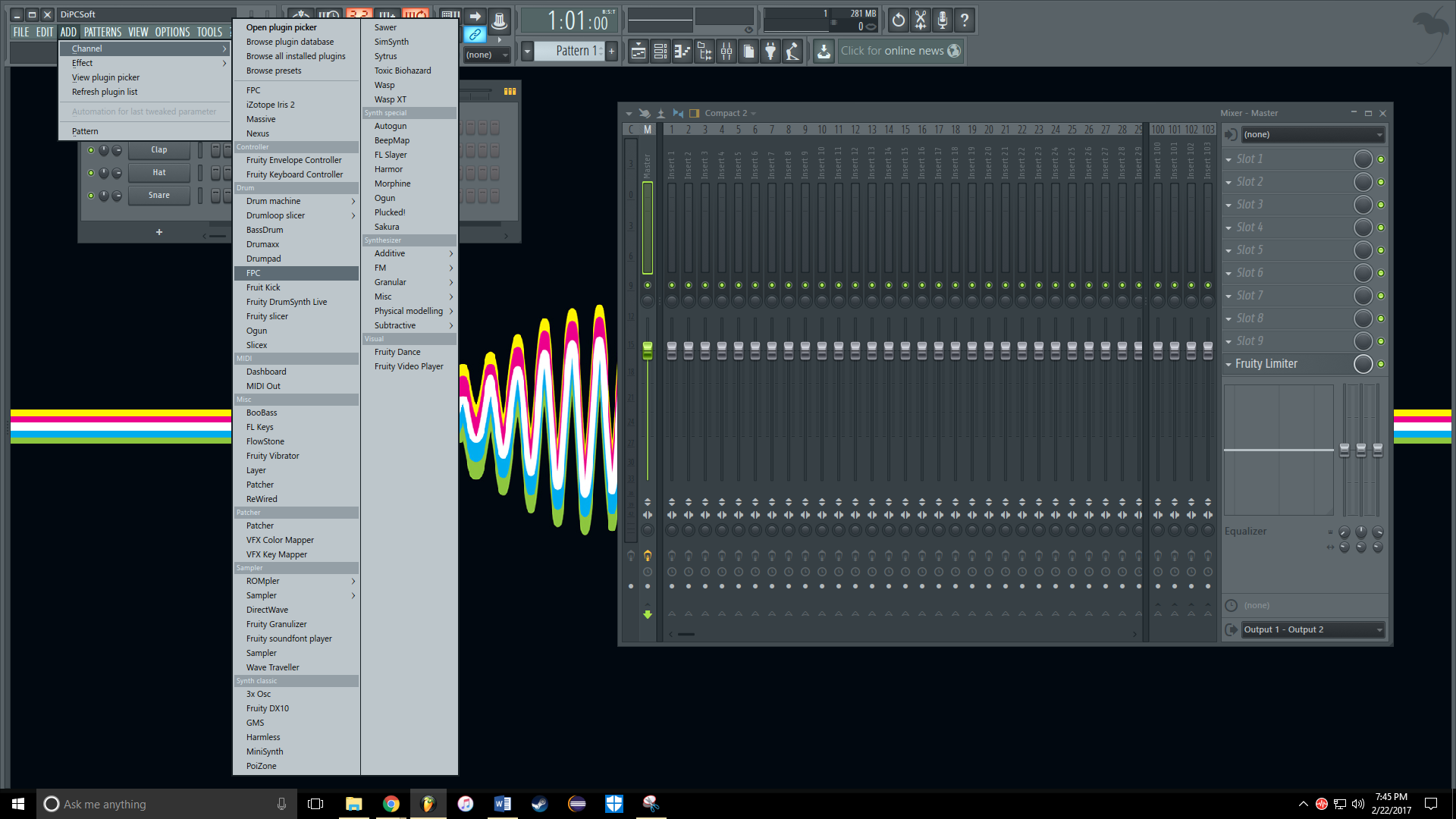Disable the Fruity Limiter effect slot

pos(1381,364)
